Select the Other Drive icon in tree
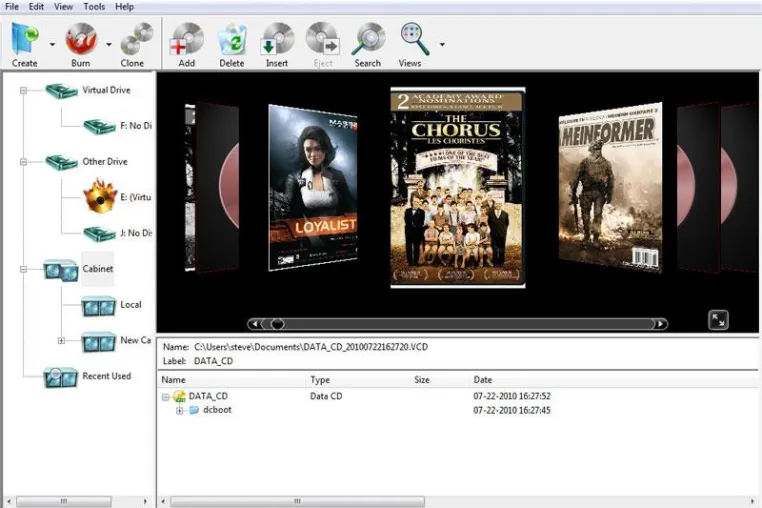The image size is (762, 508). 61,162
